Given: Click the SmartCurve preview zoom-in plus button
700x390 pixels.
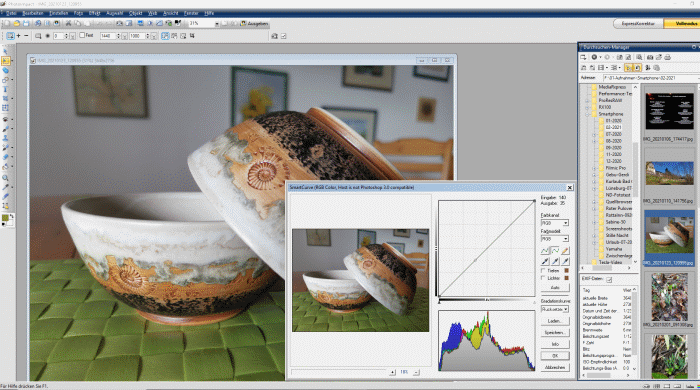Looking at the screenshot, I should click(x=392, y=372).
